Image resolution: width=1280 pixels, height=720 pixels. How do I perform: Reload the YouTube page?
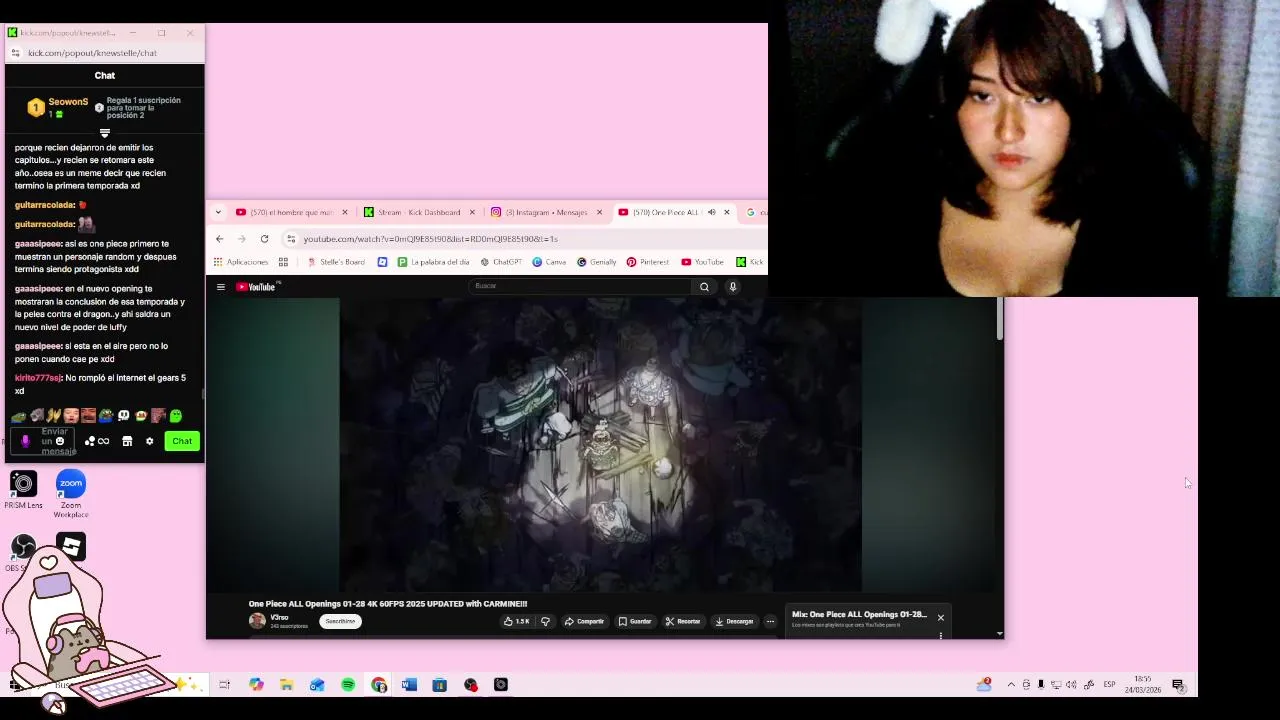click(x=264, y=239)
